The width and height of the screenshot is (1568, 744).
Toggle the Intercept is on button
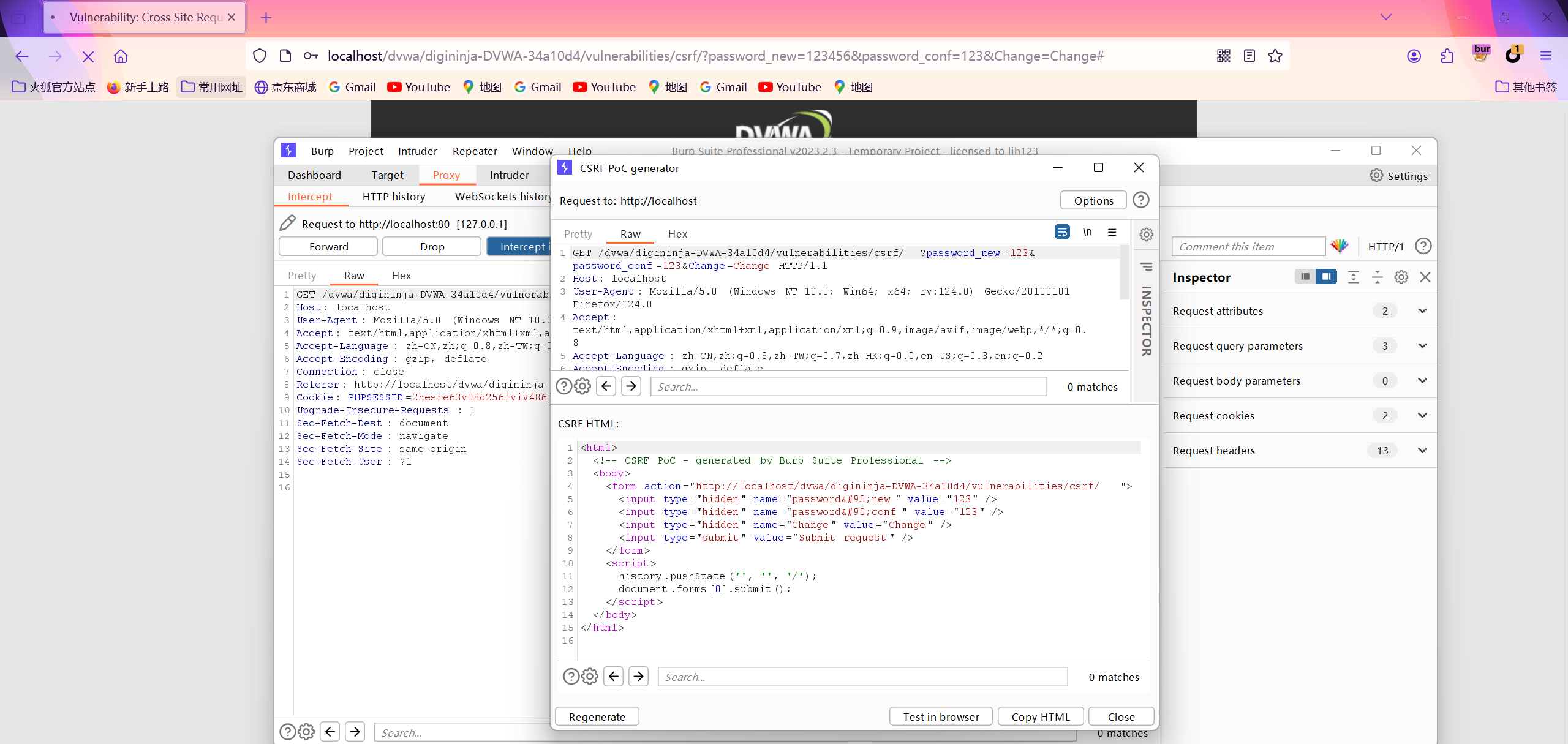click(x=519, y=246)
